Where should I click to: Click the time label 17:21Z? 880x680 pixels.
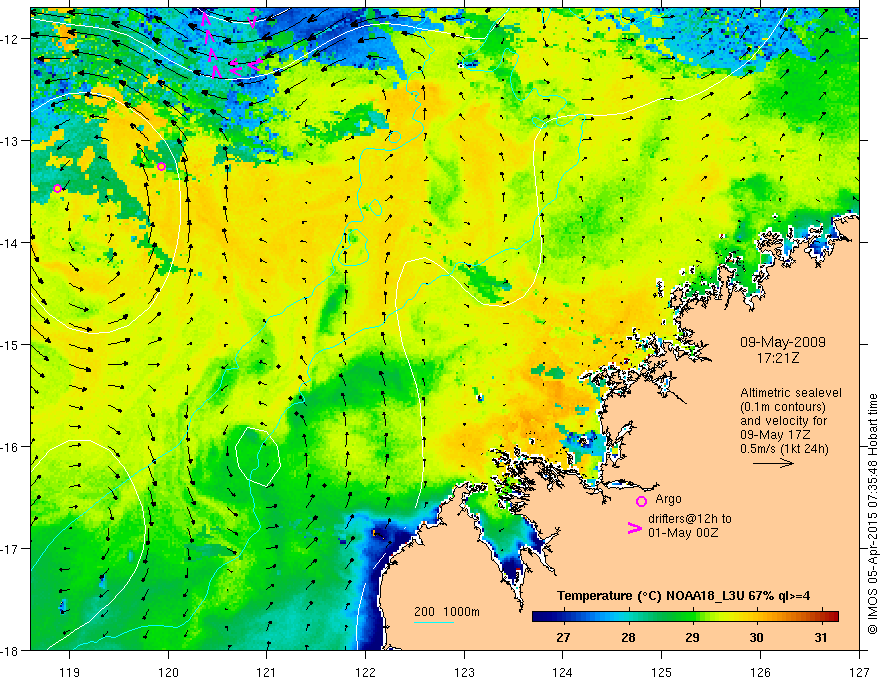pos(777,357)
